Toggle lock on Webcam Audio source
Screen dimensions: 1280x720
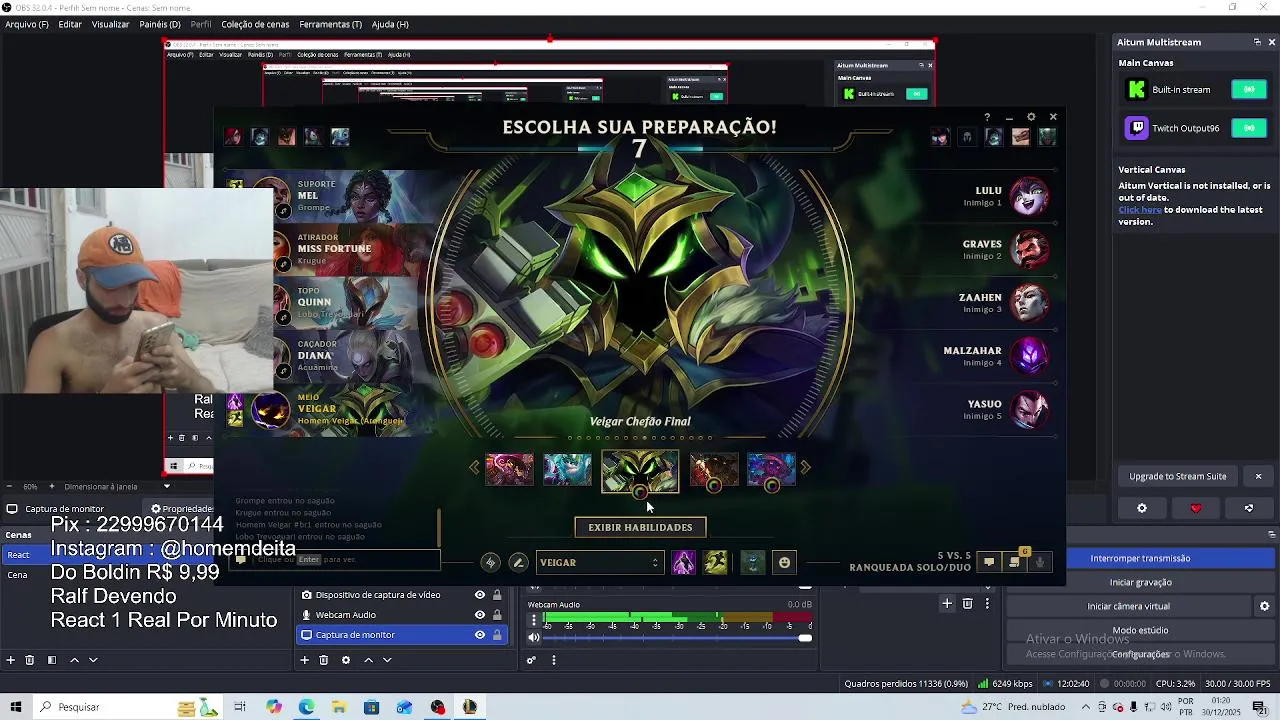click(x=497, y=615)
